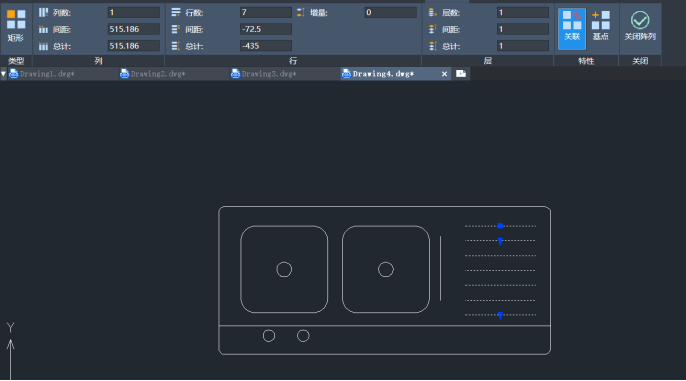
Task: Click the level 总计 total icon
Action: coord(433,46)
